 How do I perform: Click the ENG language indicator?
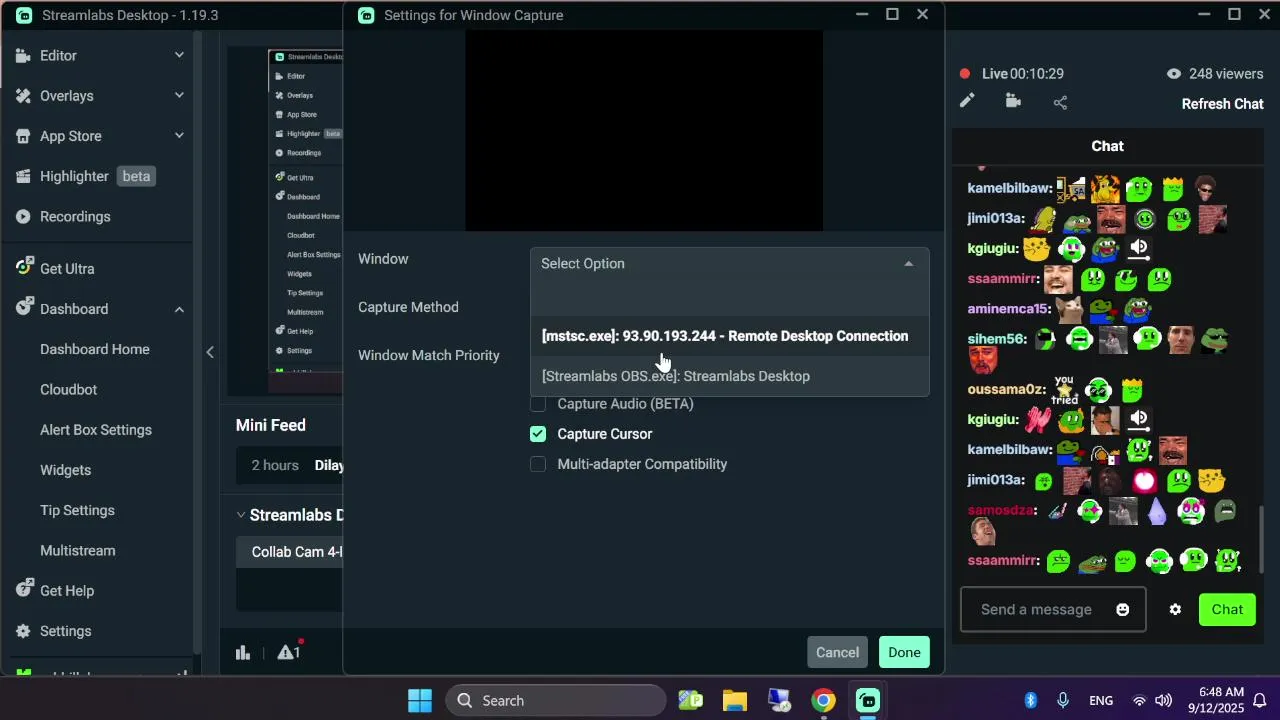pos(1101,701)
